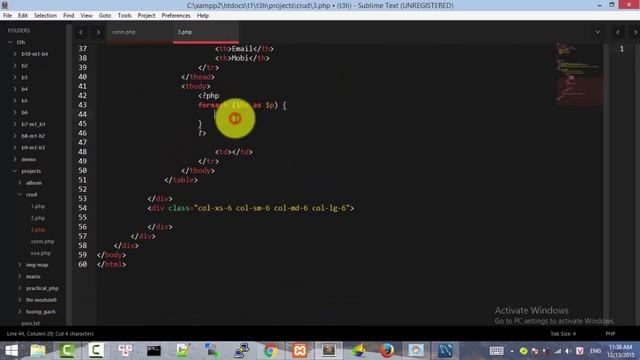Open the ENG language indicator
This screenshot has height=360, width=640.
tap(595, 351)
